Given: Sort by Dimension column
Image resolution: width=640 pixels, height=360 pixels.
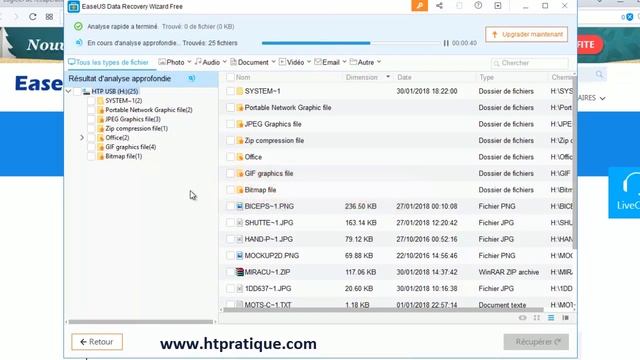Looking at the screenshot, I should 362,77.
